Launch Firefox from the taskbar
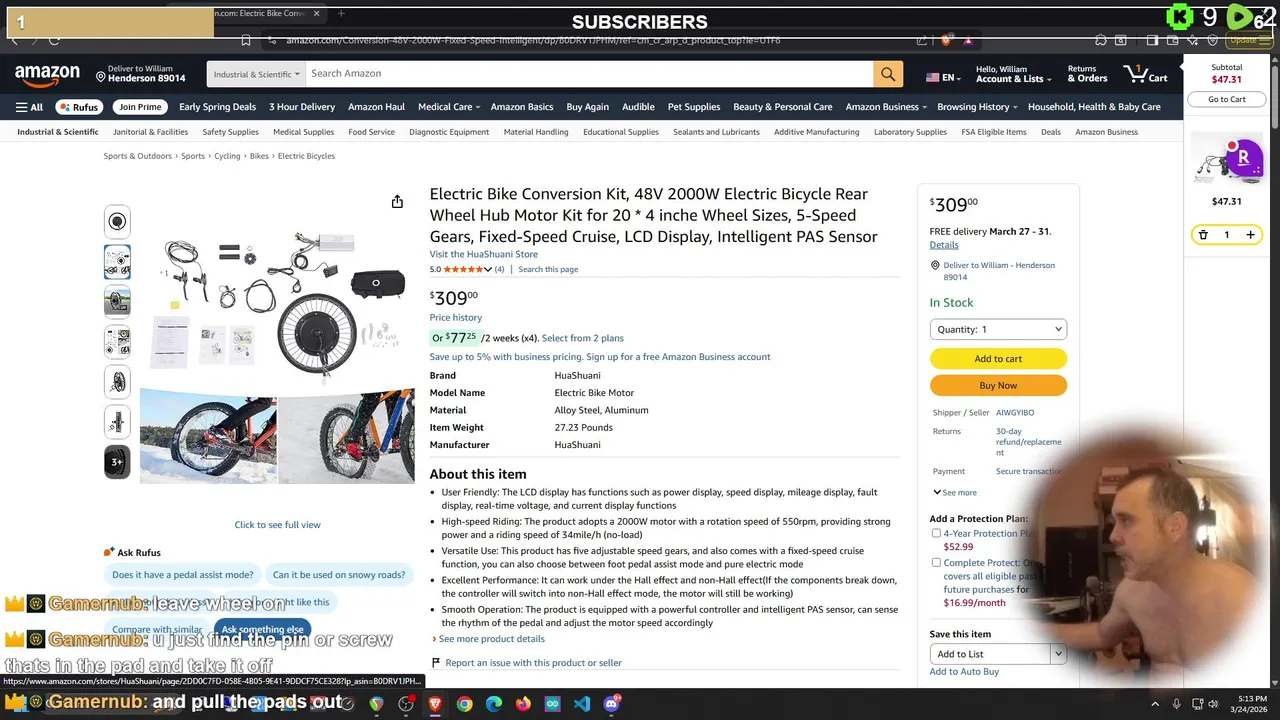1280x720 pixels. [x=523, y=704]
